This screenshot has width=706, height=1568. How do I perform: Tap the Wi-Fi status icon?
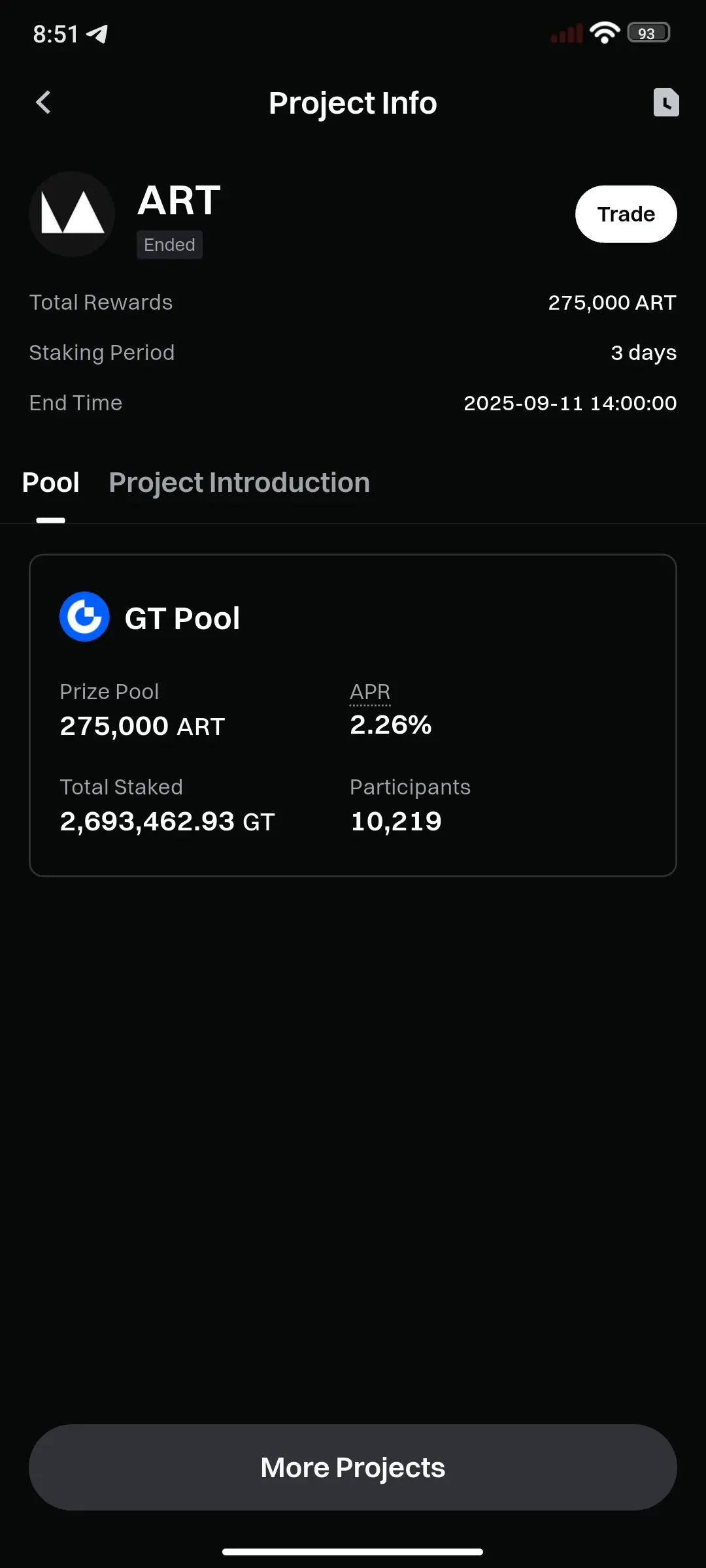tap(604, 32)
